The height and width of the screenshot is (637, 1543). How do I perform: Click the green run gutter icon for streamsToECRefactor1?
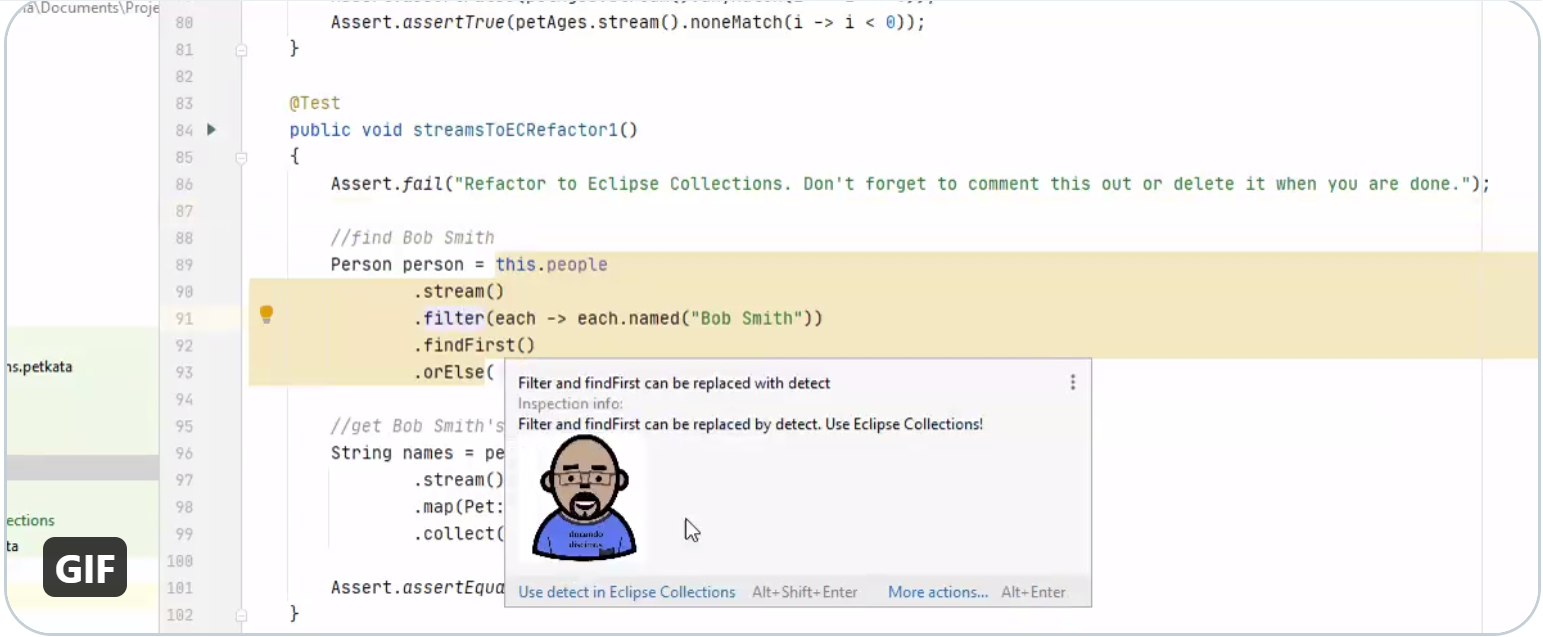211,129
